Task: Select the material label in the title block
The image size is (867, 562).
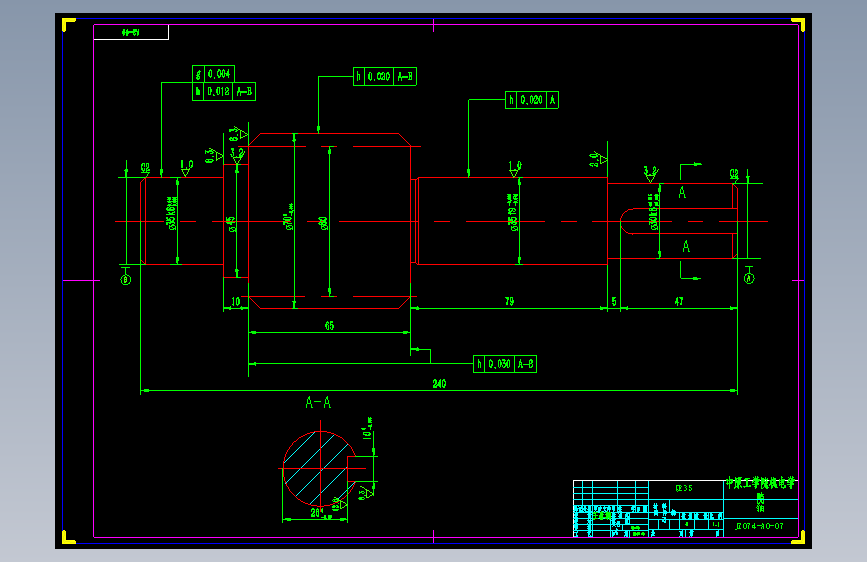Action: pos(684,488)
